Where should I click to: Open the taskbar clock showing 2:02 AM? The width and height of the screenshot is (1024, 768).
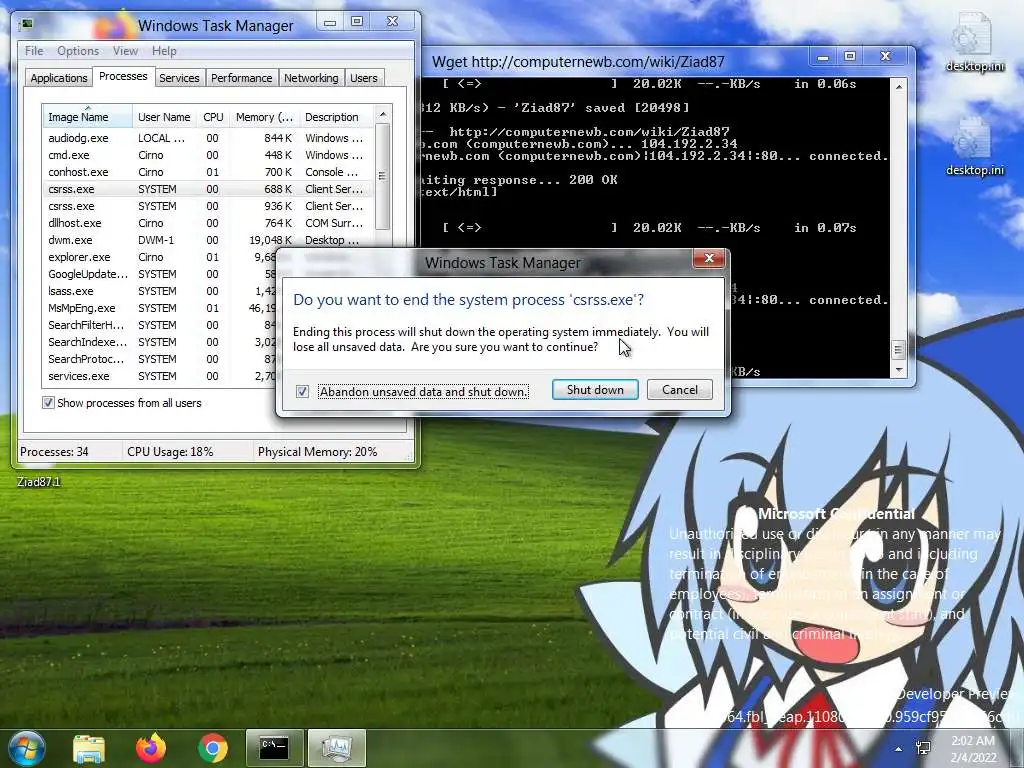click(x=974, y=749)
